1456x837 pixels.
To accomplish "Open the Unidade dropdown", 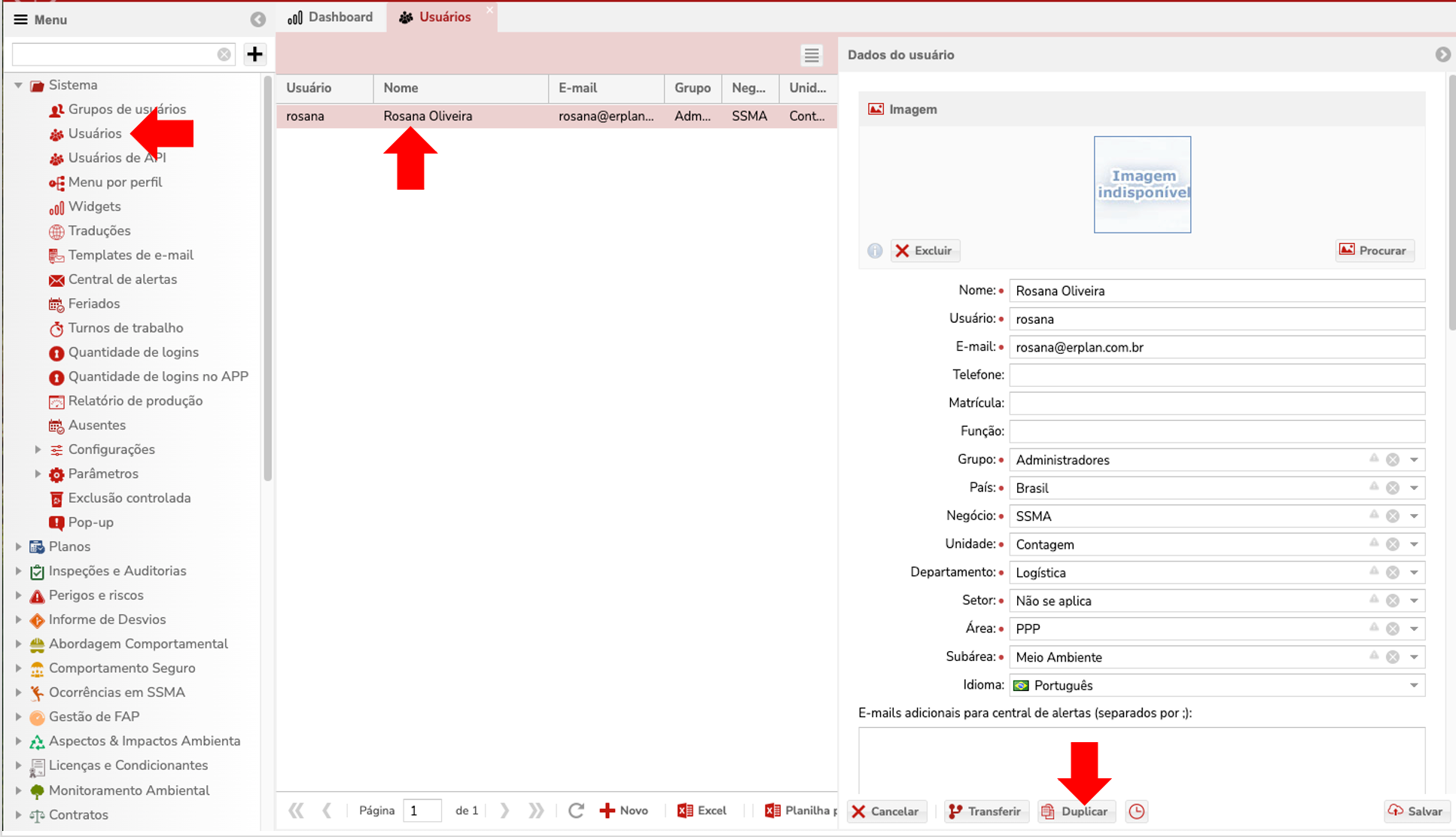I will [x=1414, y=544].
